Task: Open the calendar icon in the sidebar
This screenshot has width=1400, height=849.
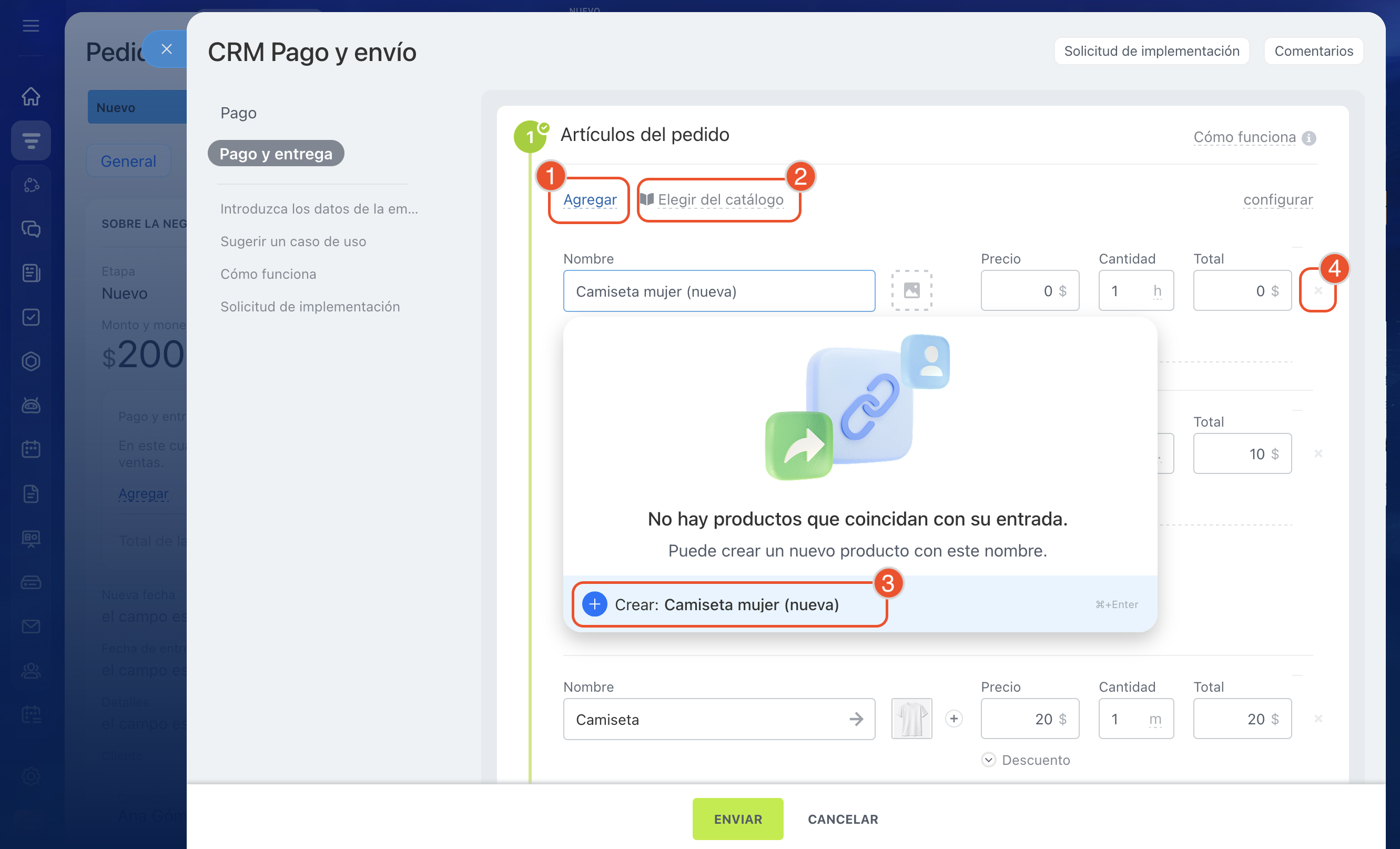Action: coord(31,449)
